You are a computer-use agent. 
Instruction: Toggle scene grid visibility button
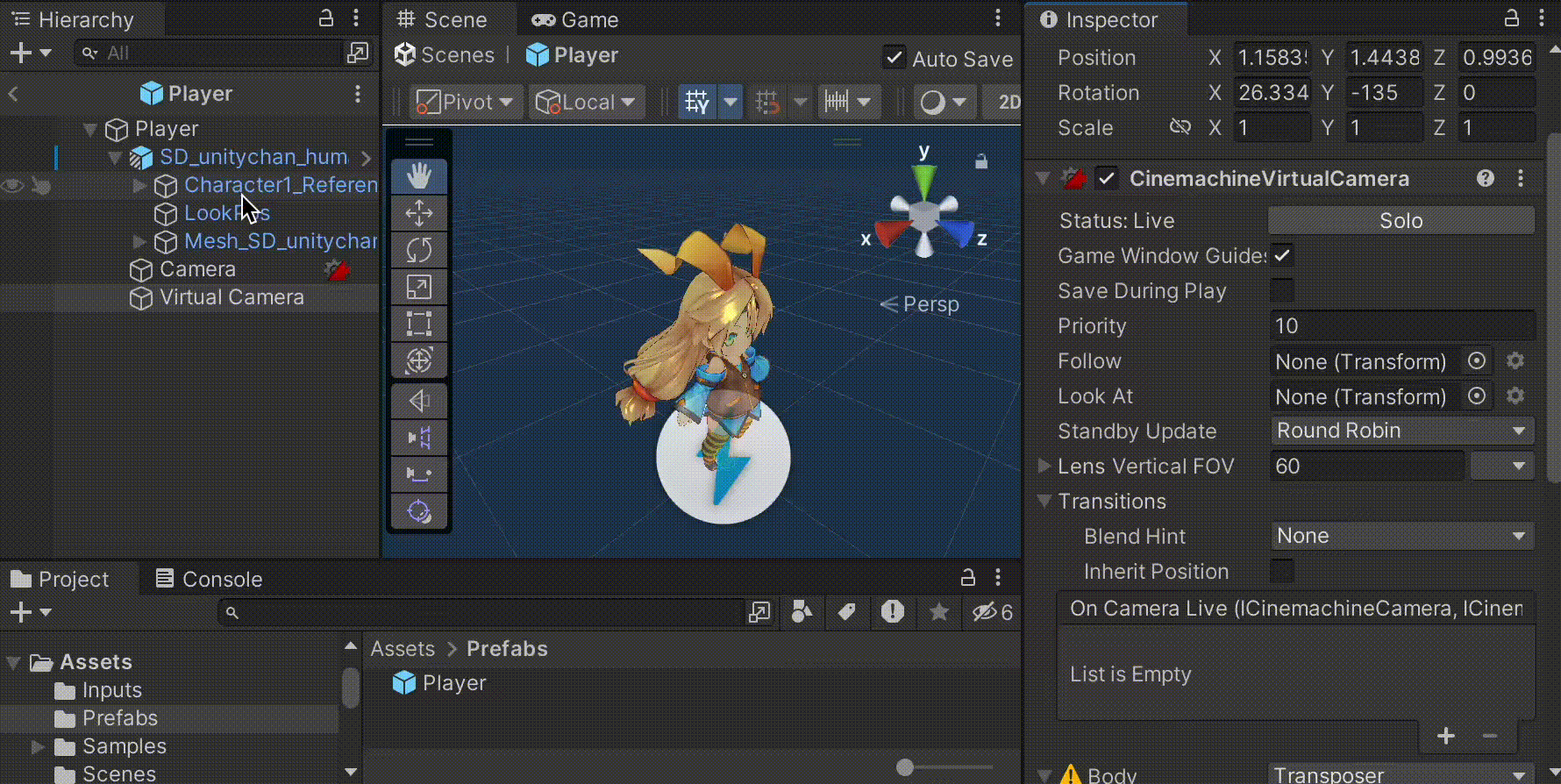697,103
